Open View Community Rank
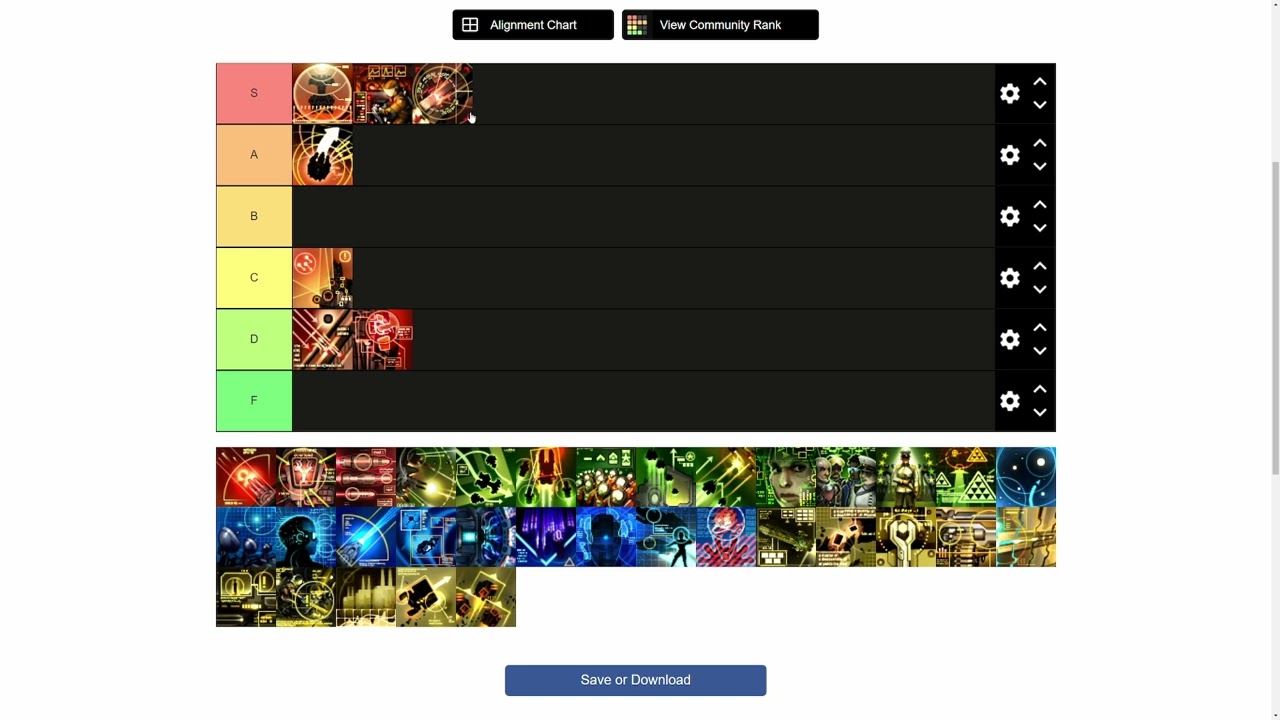Viewport: 1280px width, 720px height. click(720, 25)
